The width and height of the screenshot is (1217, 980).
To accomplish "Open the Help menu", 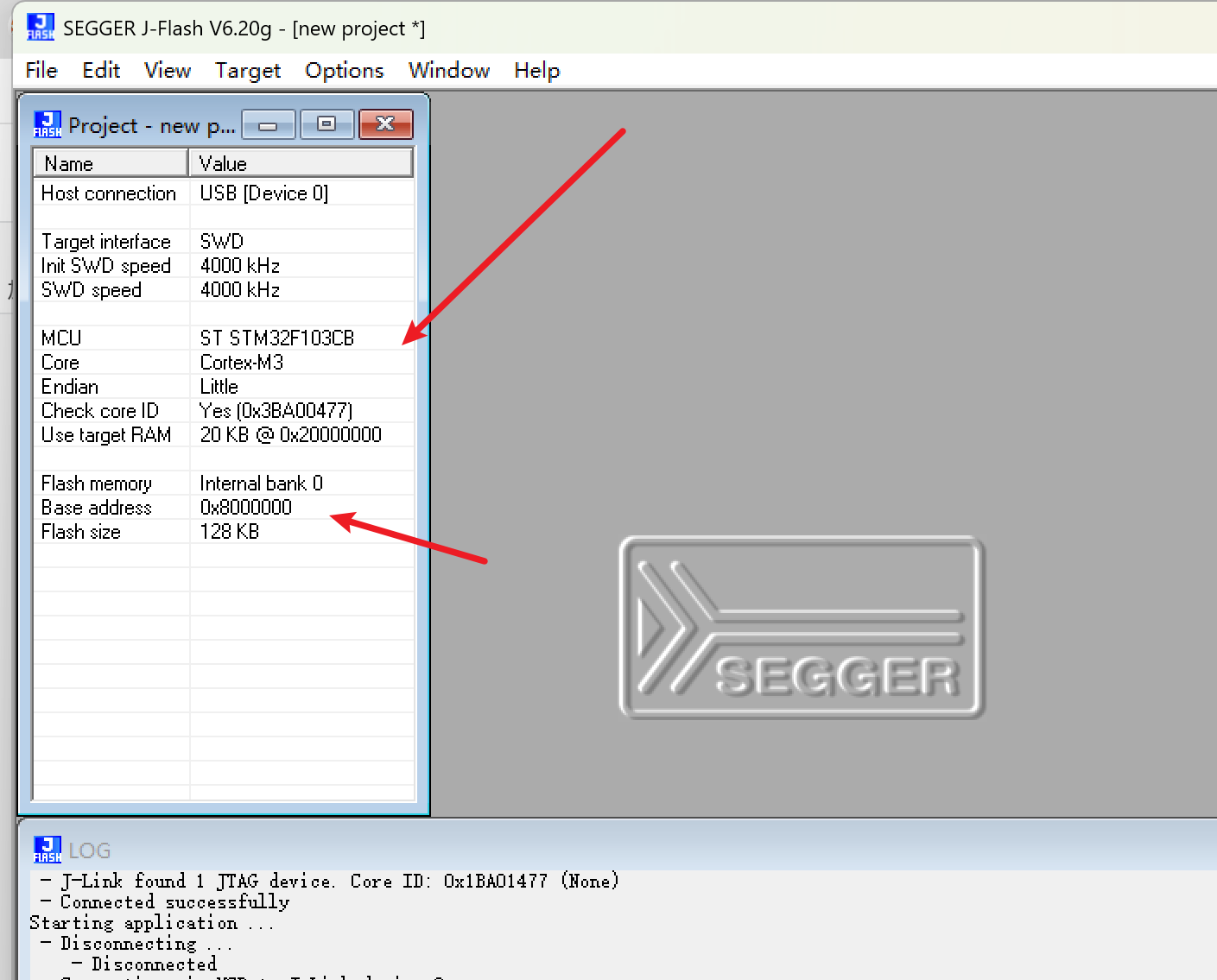I will 537,71.
